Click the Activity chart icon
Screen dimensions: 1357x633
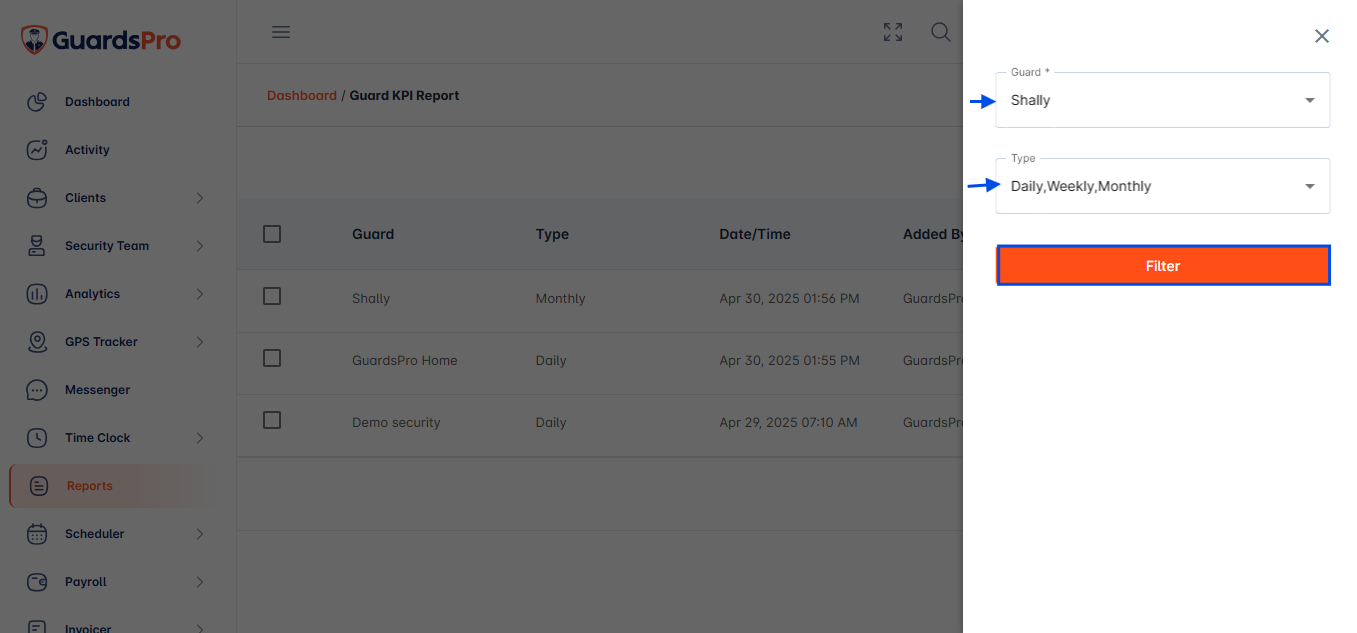tap(37, 150)
